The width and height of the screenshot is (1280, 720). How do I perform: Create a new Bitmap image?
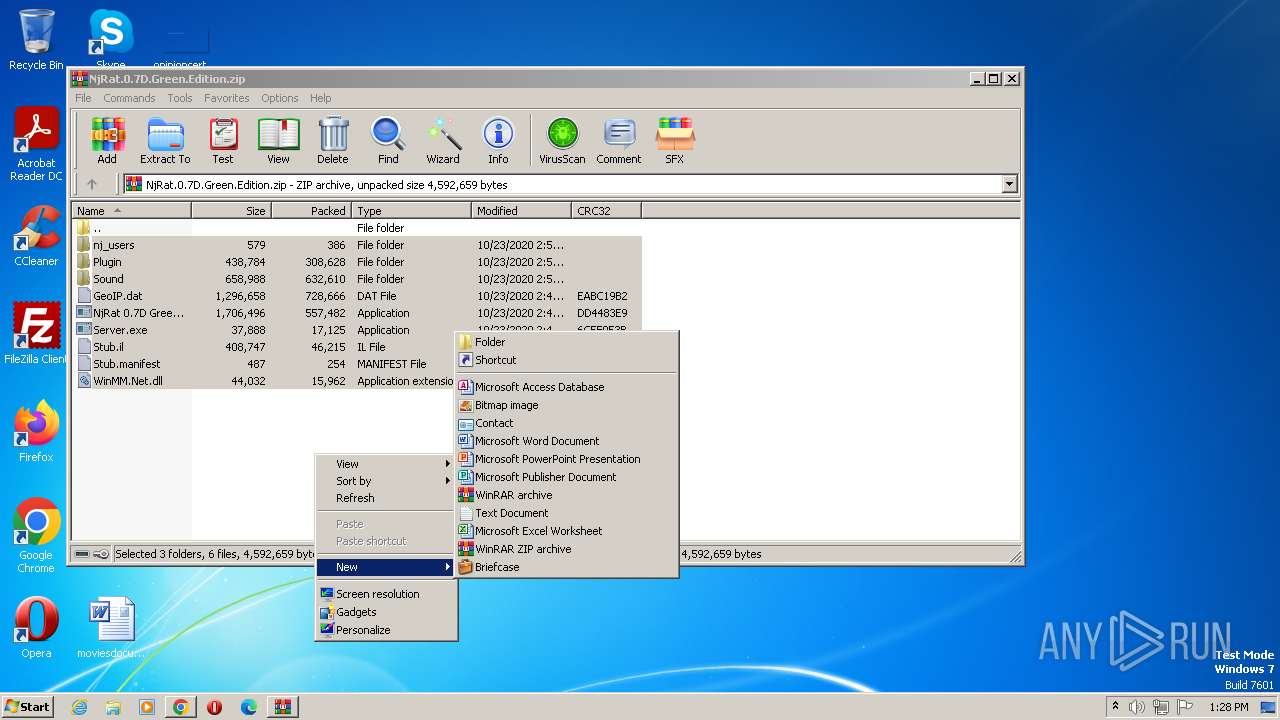pyautogui.click(x=567, y=405)
